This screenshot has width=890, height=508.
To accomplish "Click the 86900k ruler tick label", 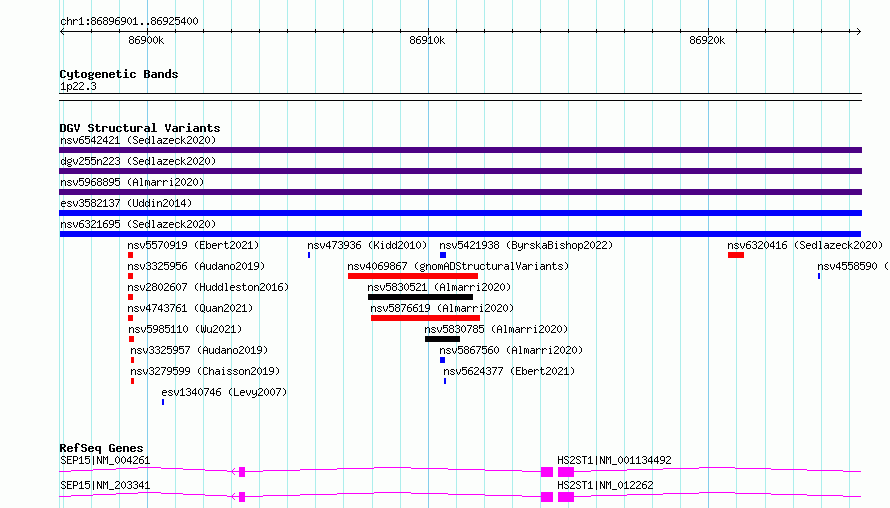I will (146, 40).
